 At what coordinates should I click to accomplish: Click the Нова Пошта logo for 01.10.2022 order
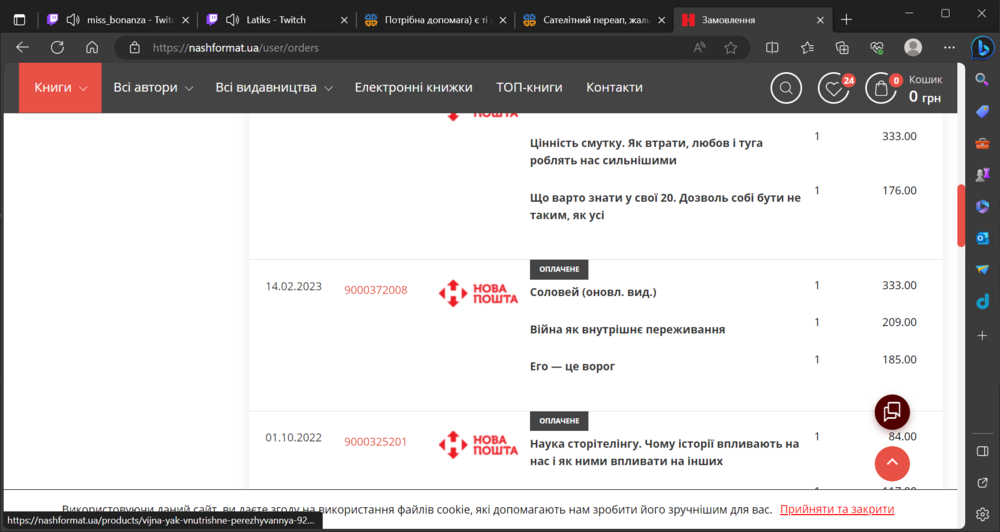coord(478,445)
